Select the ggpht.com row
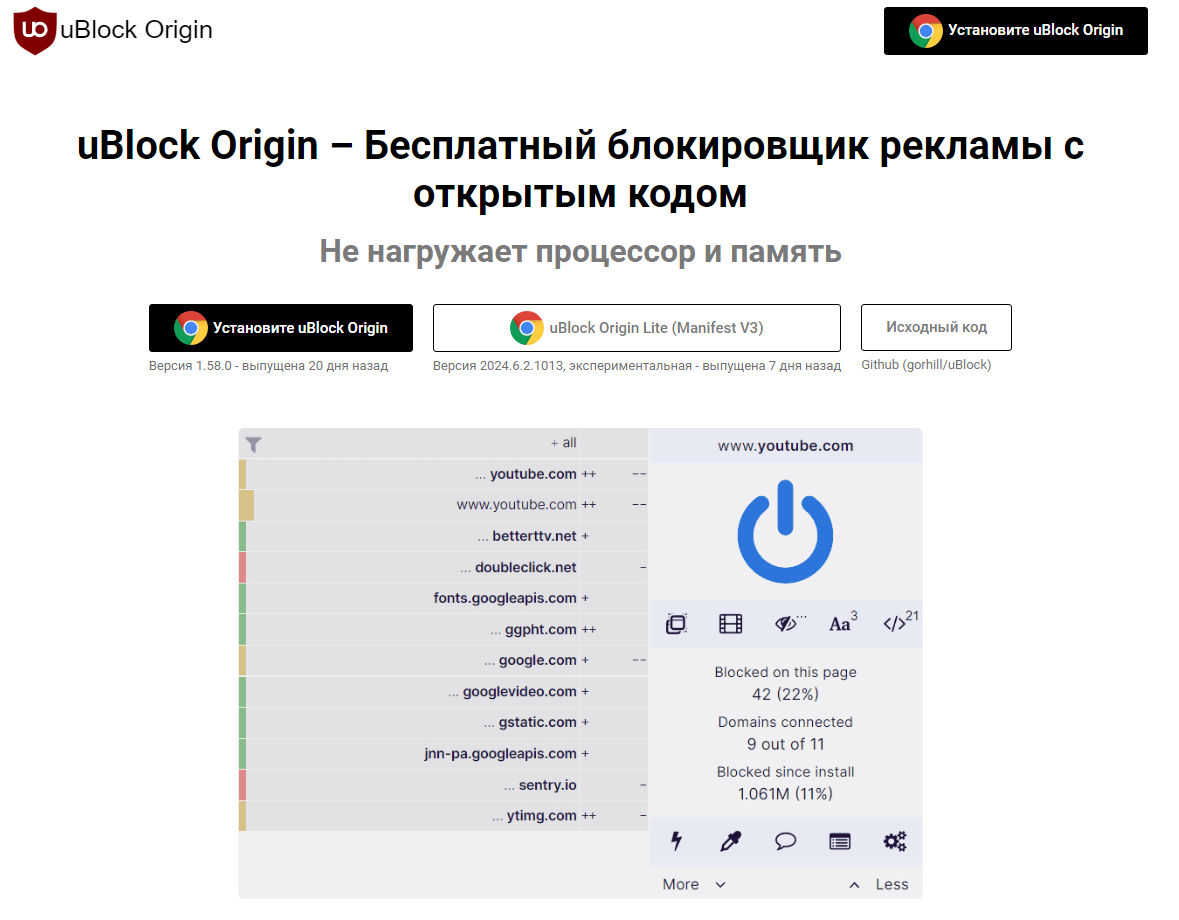The width and height of the screenshot is (1179, 920). [444, 629]
